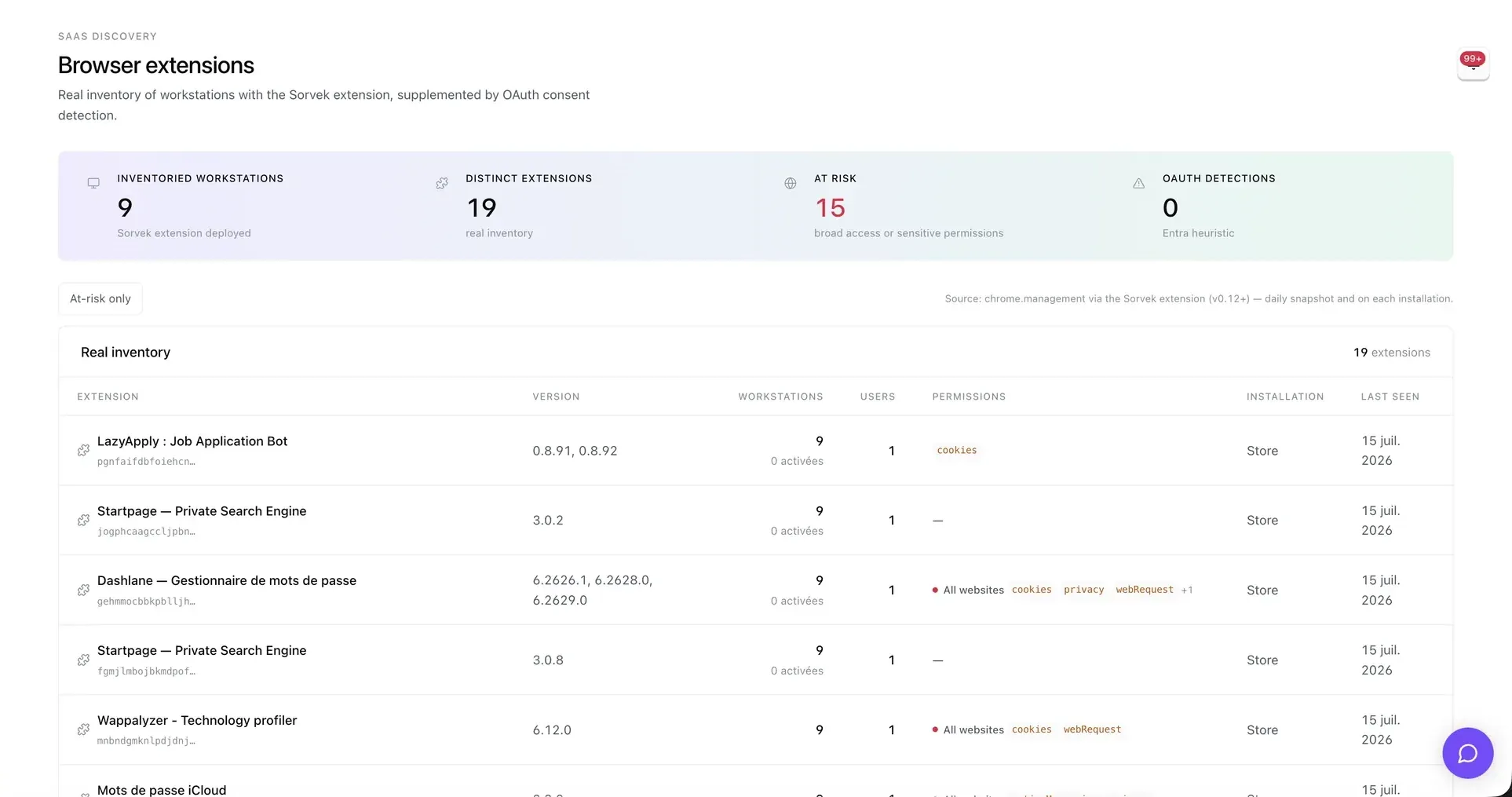Open the LazyApply : Job Application Bot row
The height and width of the screenshot is (797, 1512).
pos(755,450)
